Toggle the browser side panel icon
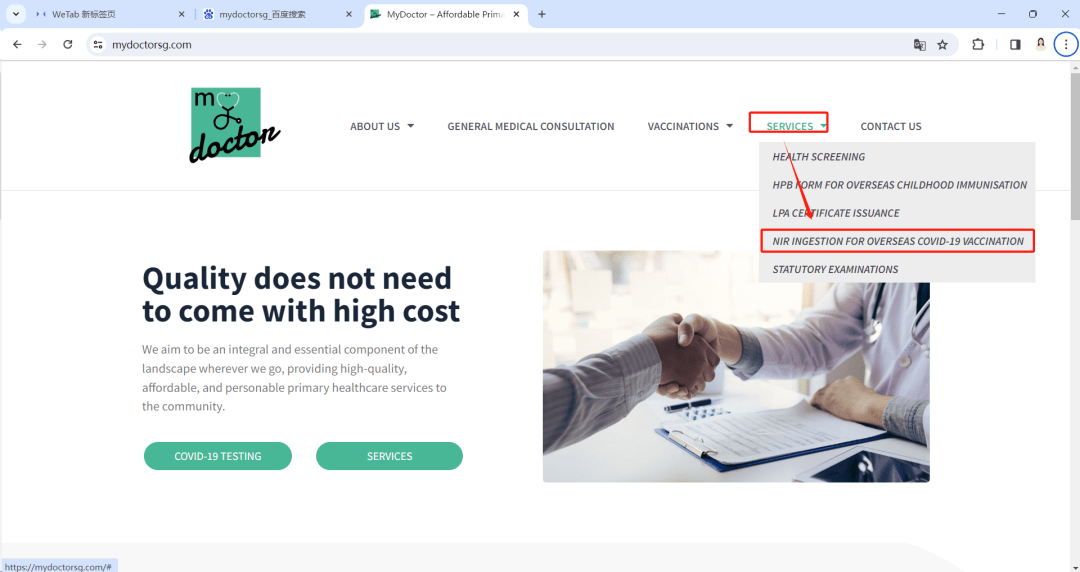The width and height of the screenshot is (1080, 572). point(1015,45)
